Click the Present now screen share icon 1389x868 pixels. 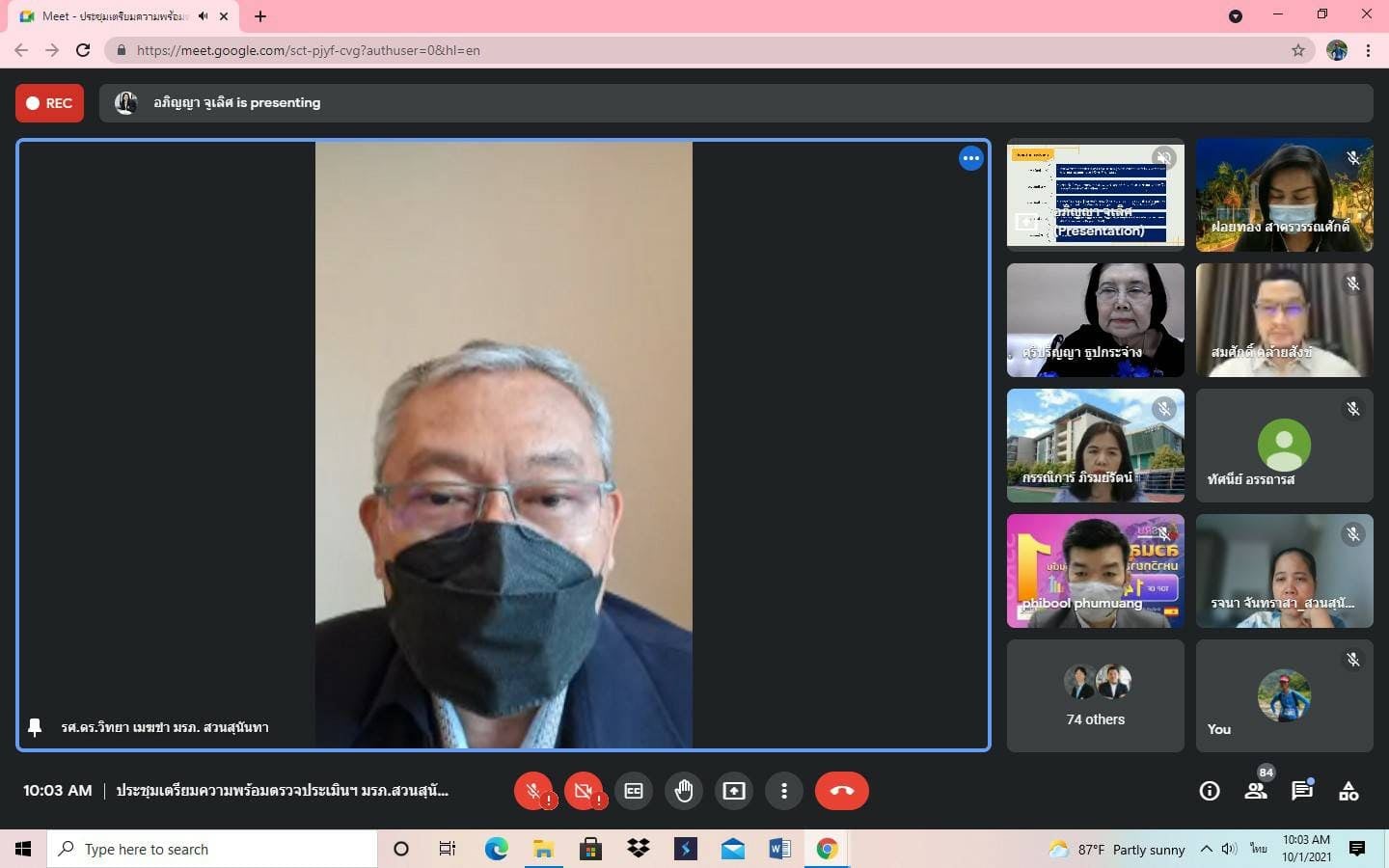click(734, 791)
